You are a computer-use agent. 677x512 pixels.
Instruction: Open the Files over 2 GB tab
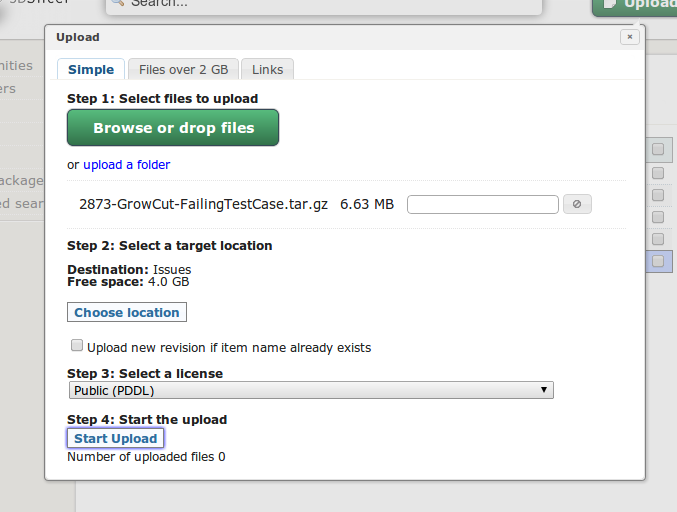coord(183,69)
